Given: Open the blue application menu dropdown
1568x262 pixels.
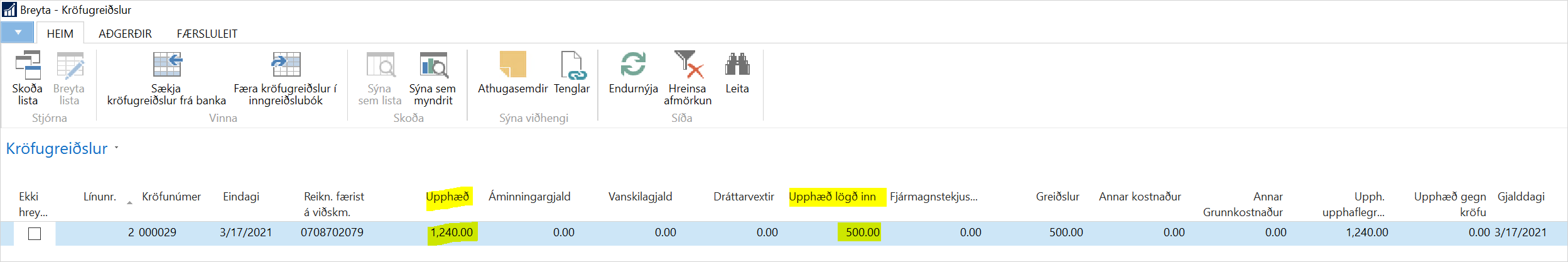Looking at the screenshot, I should coord(18,32).
